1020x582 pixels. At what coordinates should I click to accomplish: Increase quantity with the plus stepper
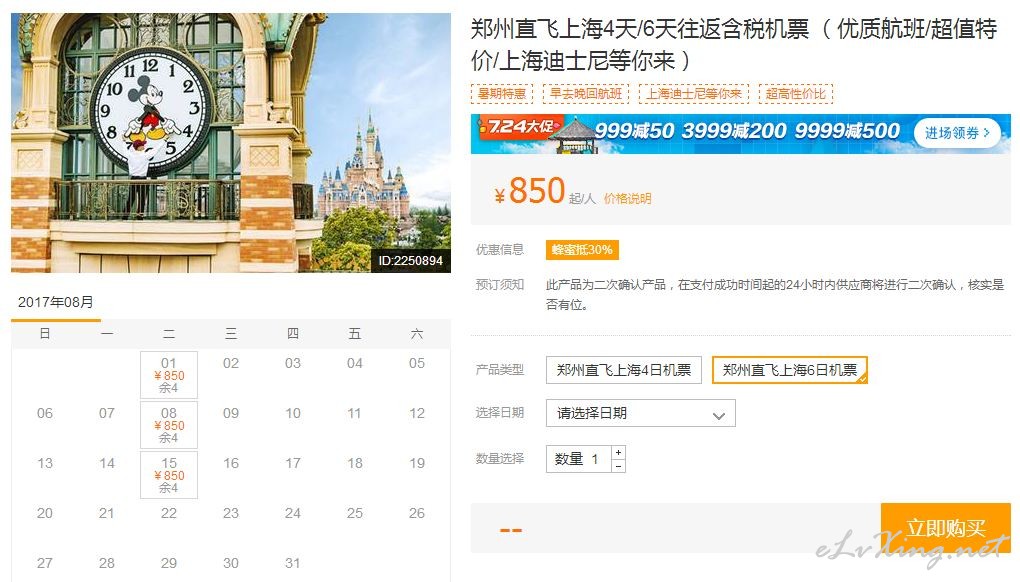tap(618, 452)
